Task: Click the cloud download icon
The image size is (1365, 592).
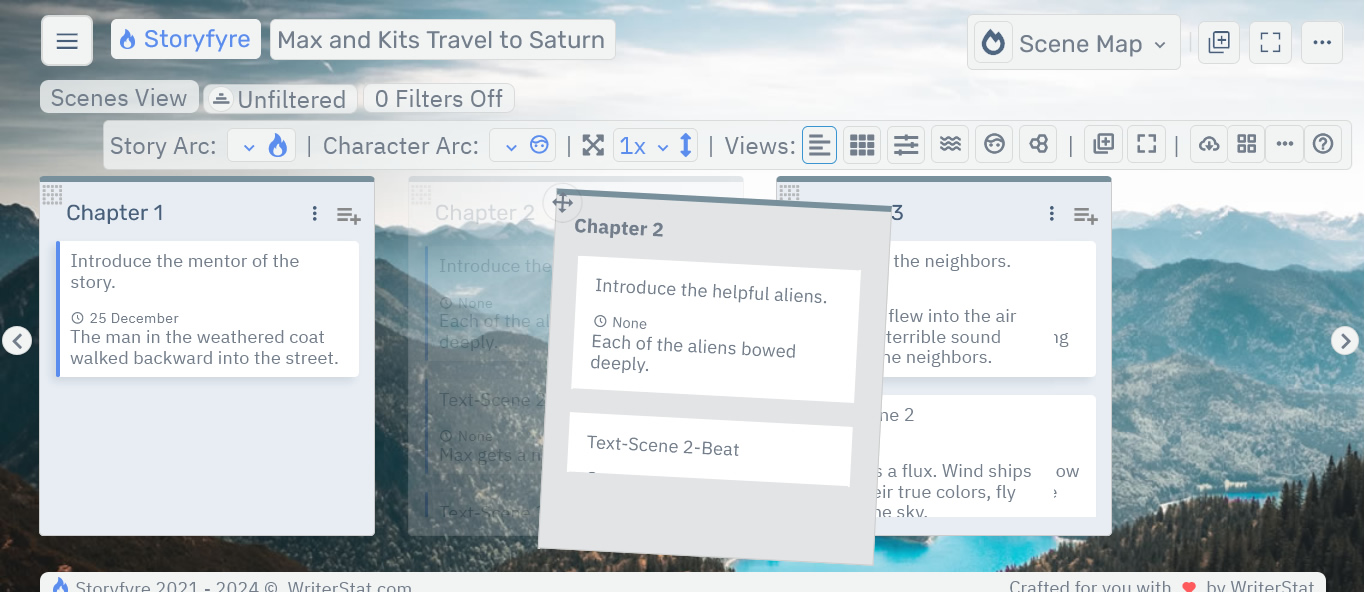Action: tap(1209, 145)
